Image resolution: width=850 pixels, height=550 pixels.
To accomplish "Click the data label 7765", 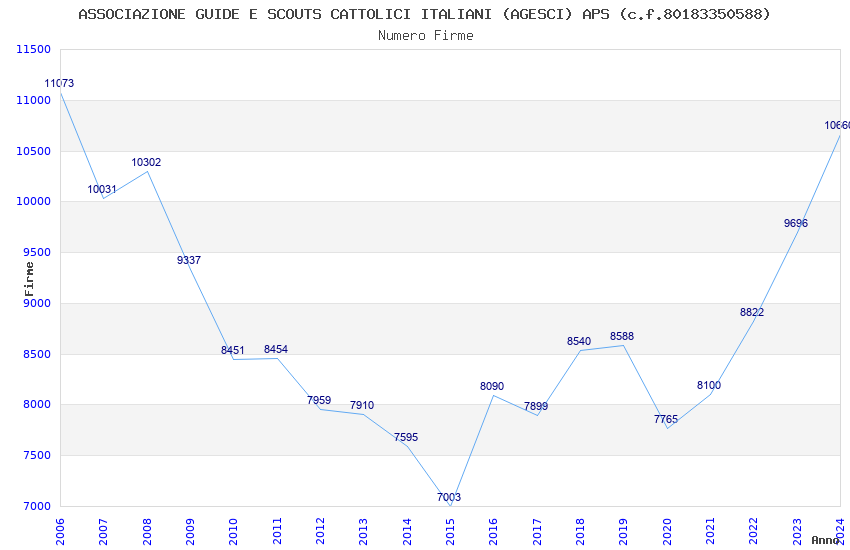I will tap(666, 419).
